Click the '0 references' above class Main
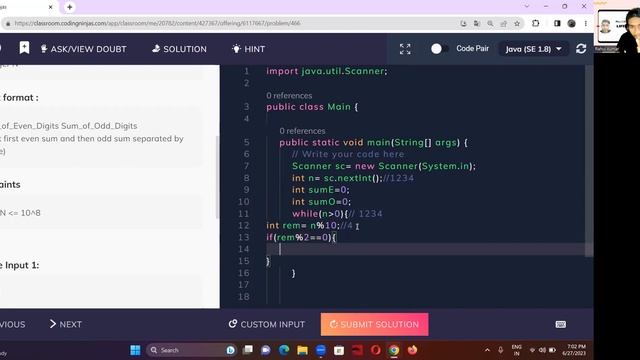The width and height of the screenshot is (640, 360). tap(289, 96)
